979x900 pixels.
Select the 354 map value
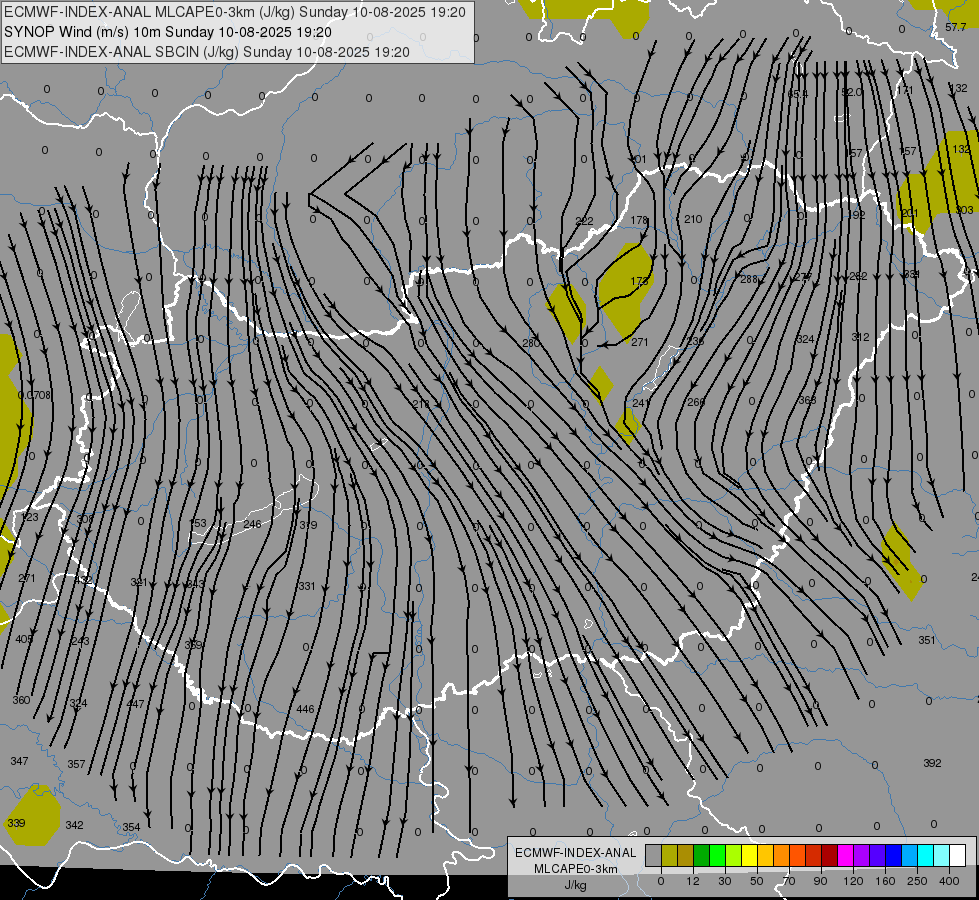[x=131, y=827]
